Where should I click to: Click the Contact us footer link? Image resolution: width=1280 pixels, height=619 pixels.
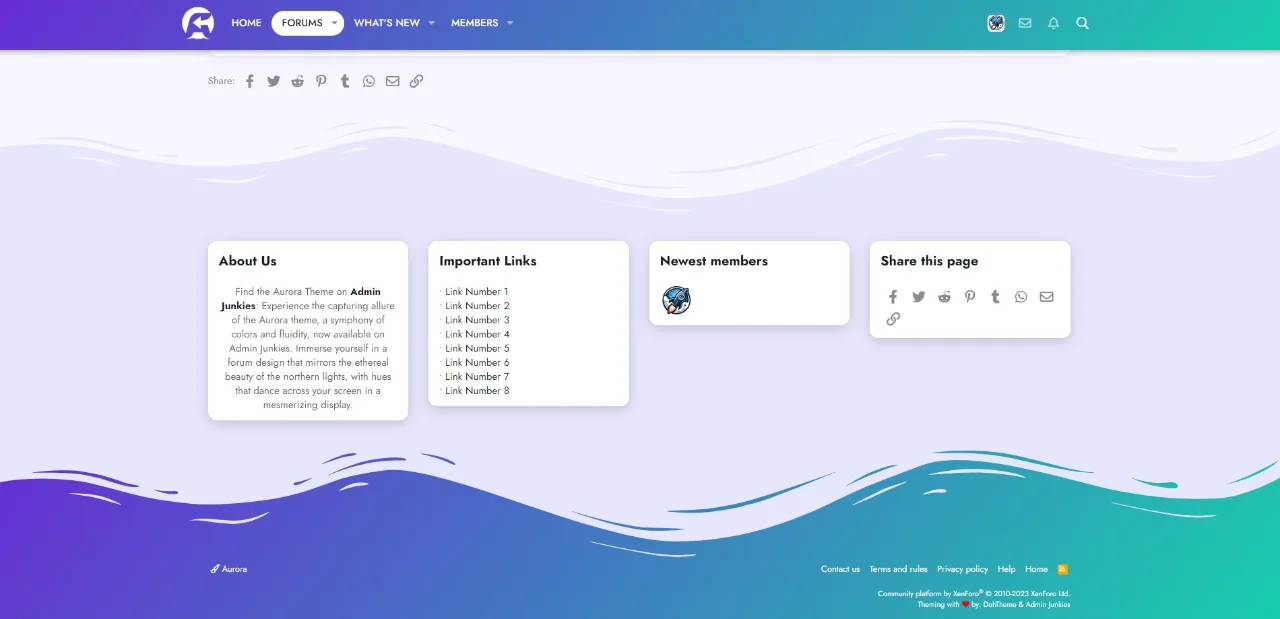[840, 569]
